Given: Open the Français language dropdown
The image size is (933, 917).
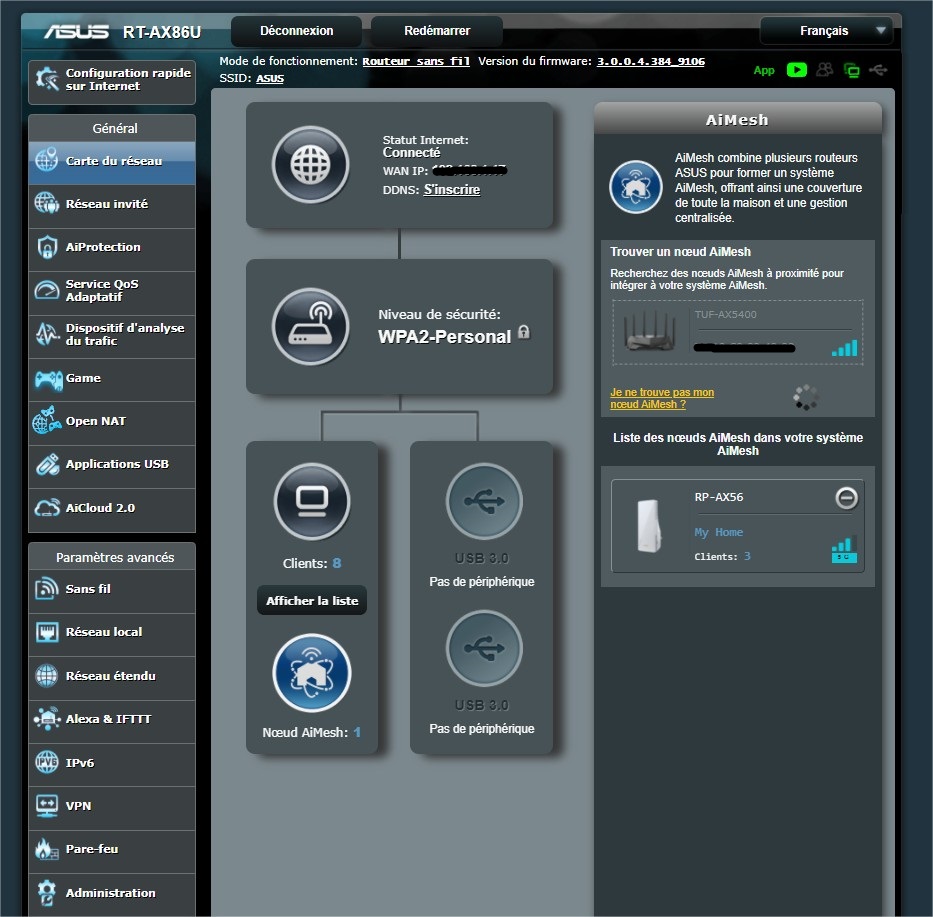Looking at the screenshot, I should click(x=826, y=31).
